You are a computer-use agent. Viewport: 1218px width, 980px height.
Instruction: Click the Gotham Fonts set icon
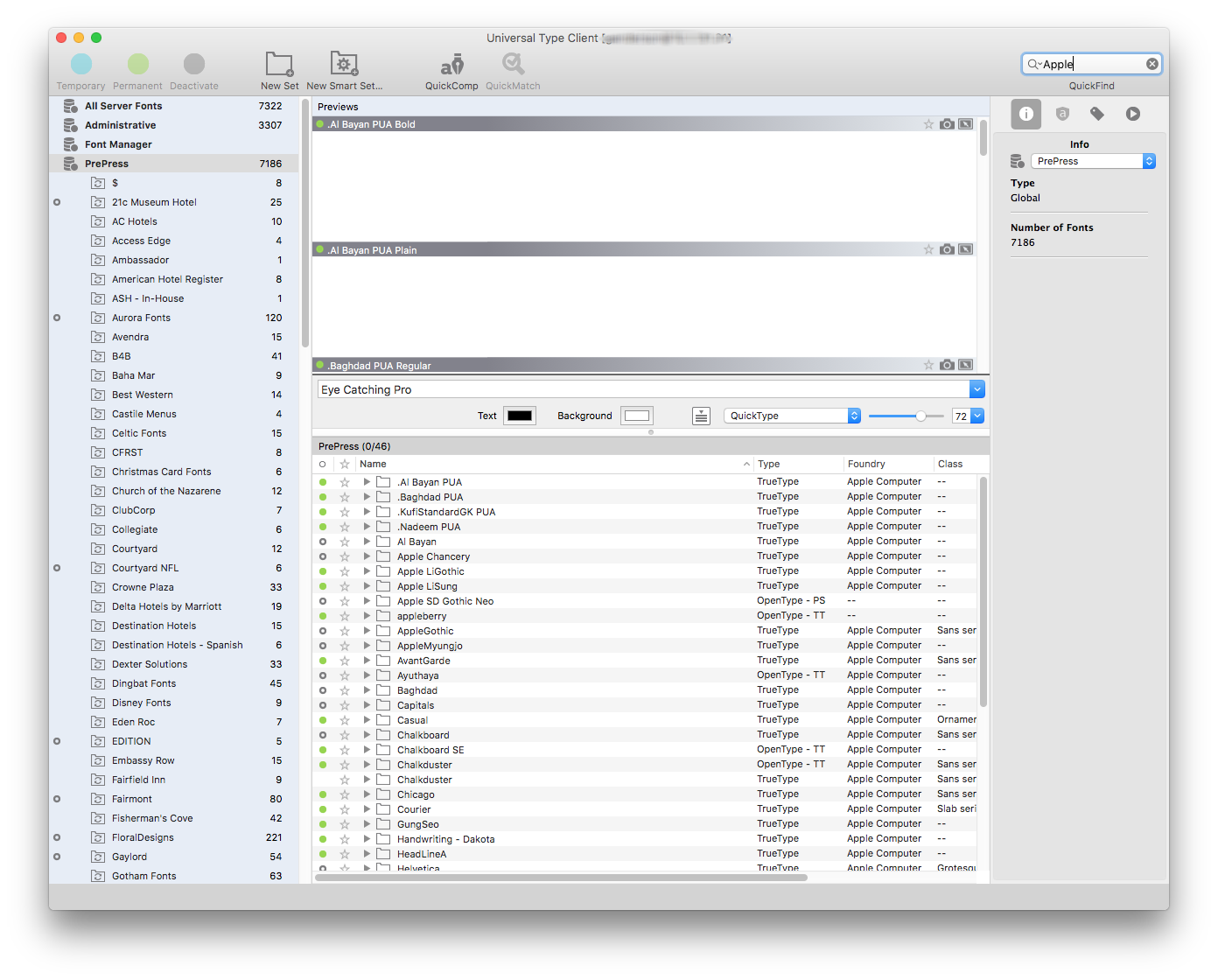pos(98,876)
